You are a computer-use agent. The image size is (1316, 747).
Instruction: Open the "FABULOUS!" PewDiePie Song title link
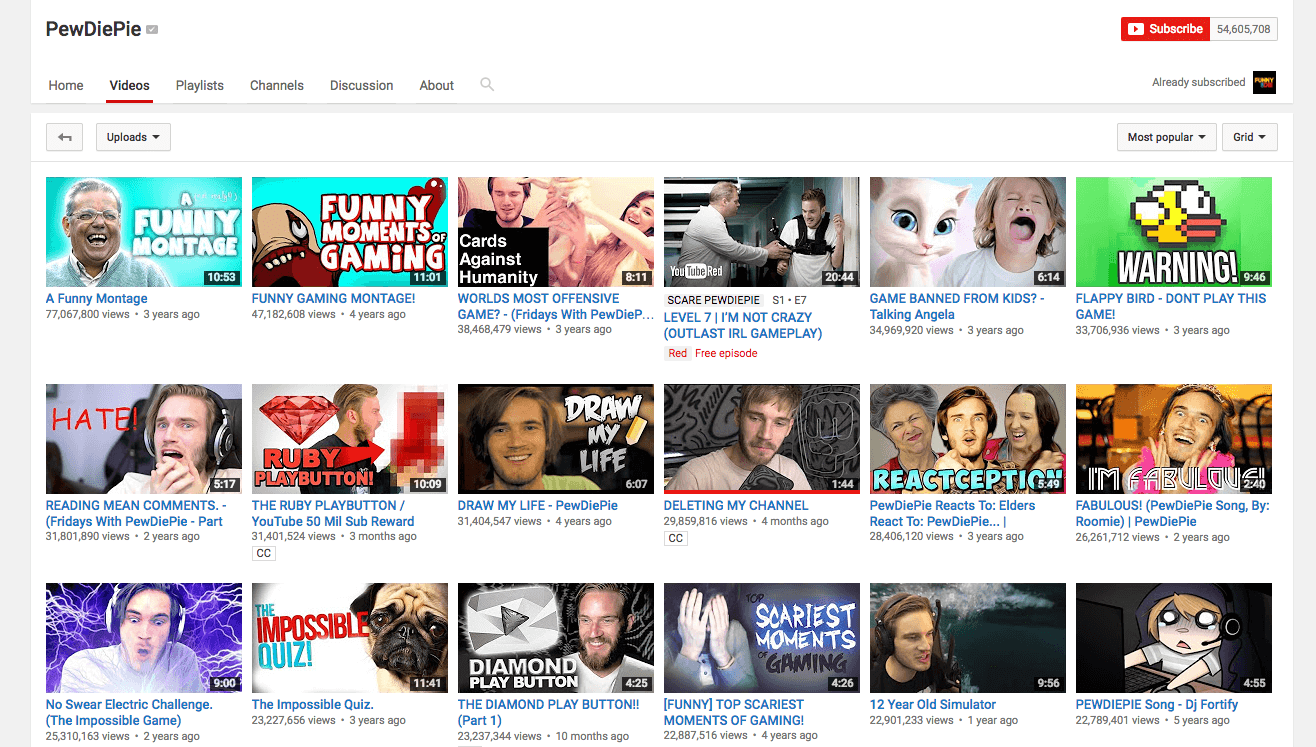pos(1173,513)
